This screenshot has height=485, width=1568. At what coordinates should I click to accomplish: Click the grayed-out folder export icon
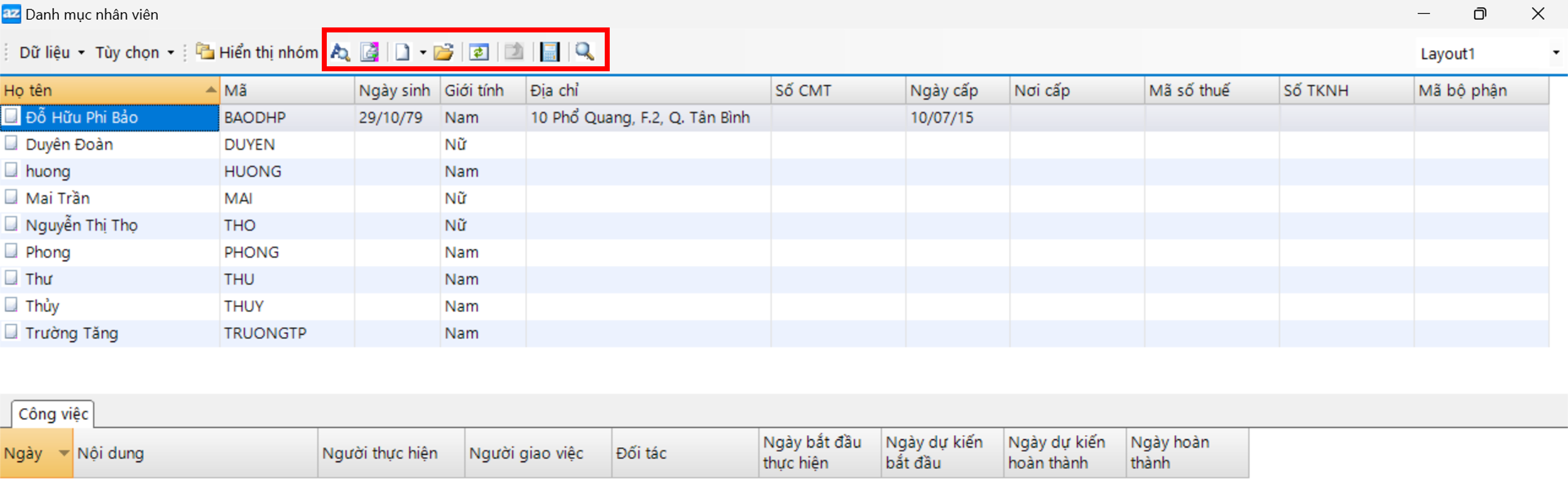click(514, 52)
